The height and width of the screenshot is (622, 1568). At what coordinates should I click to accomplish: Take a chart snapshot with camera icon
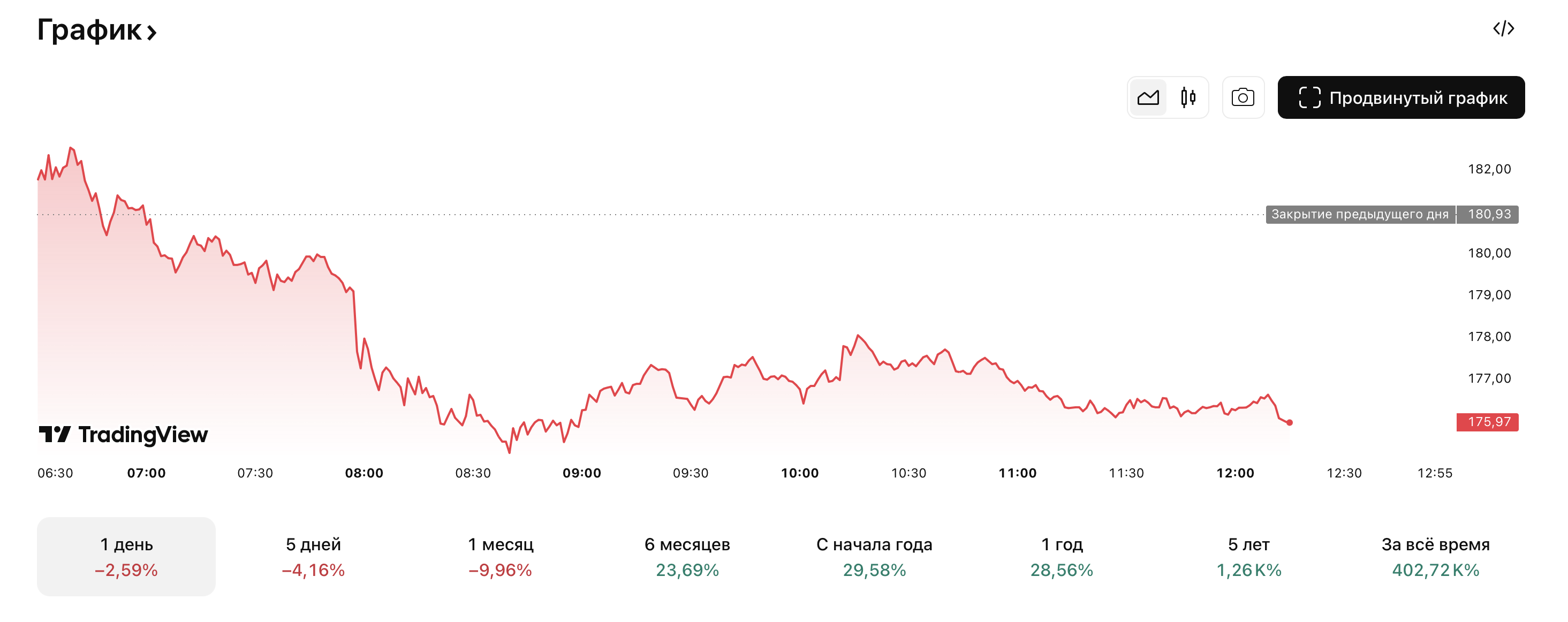[x=1243, y=97]
